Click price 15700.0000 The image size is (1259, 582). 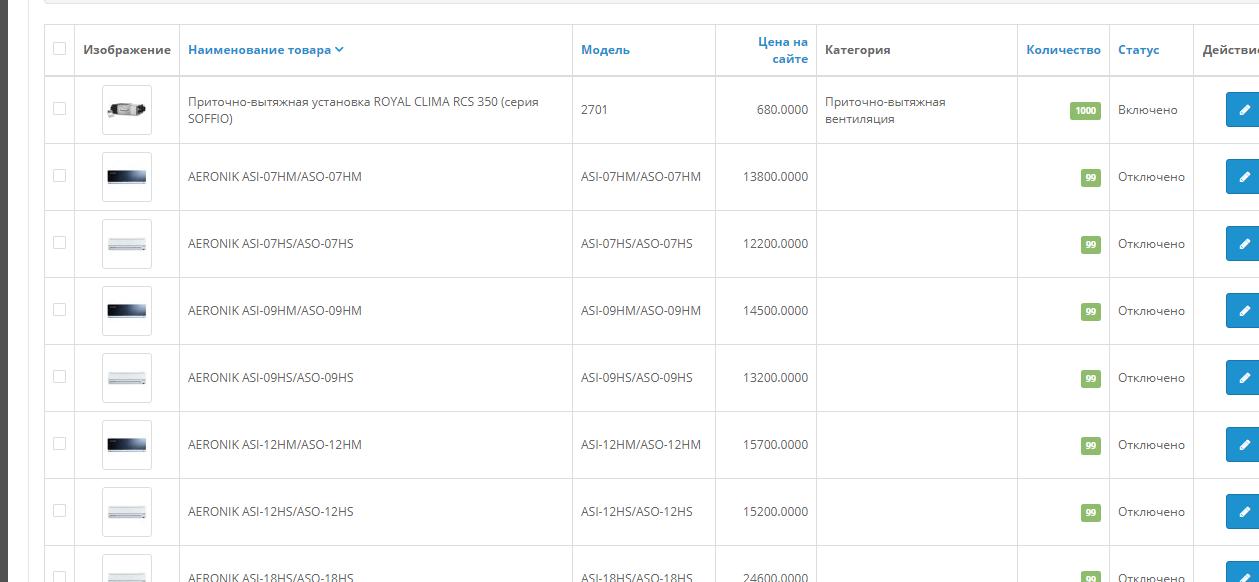(776, 445)
